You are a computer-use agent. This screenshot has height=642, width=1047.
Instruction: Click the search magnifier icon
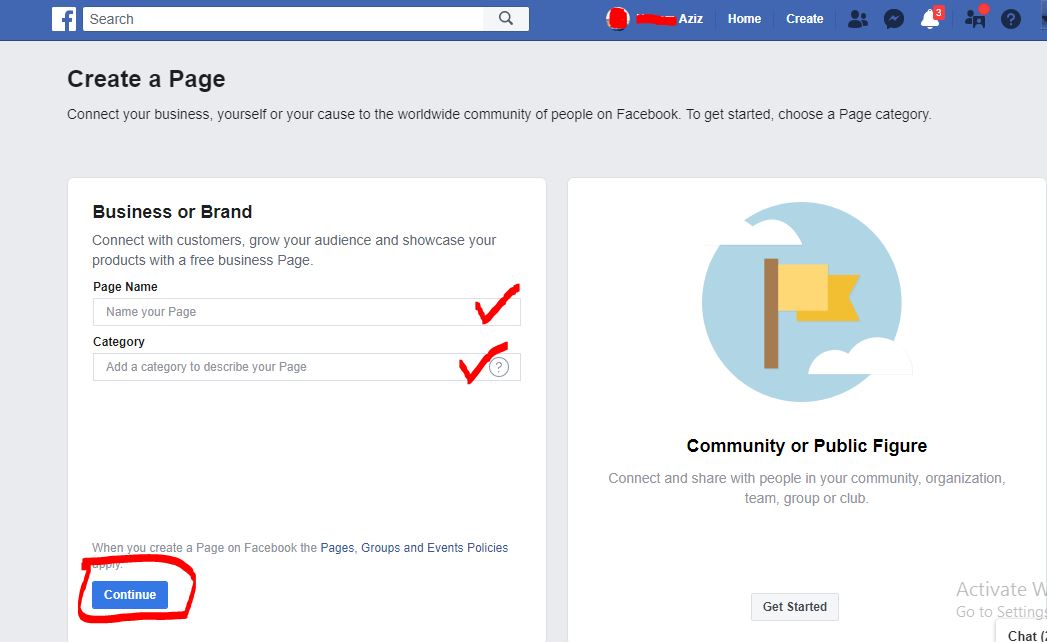pos(505,19)
